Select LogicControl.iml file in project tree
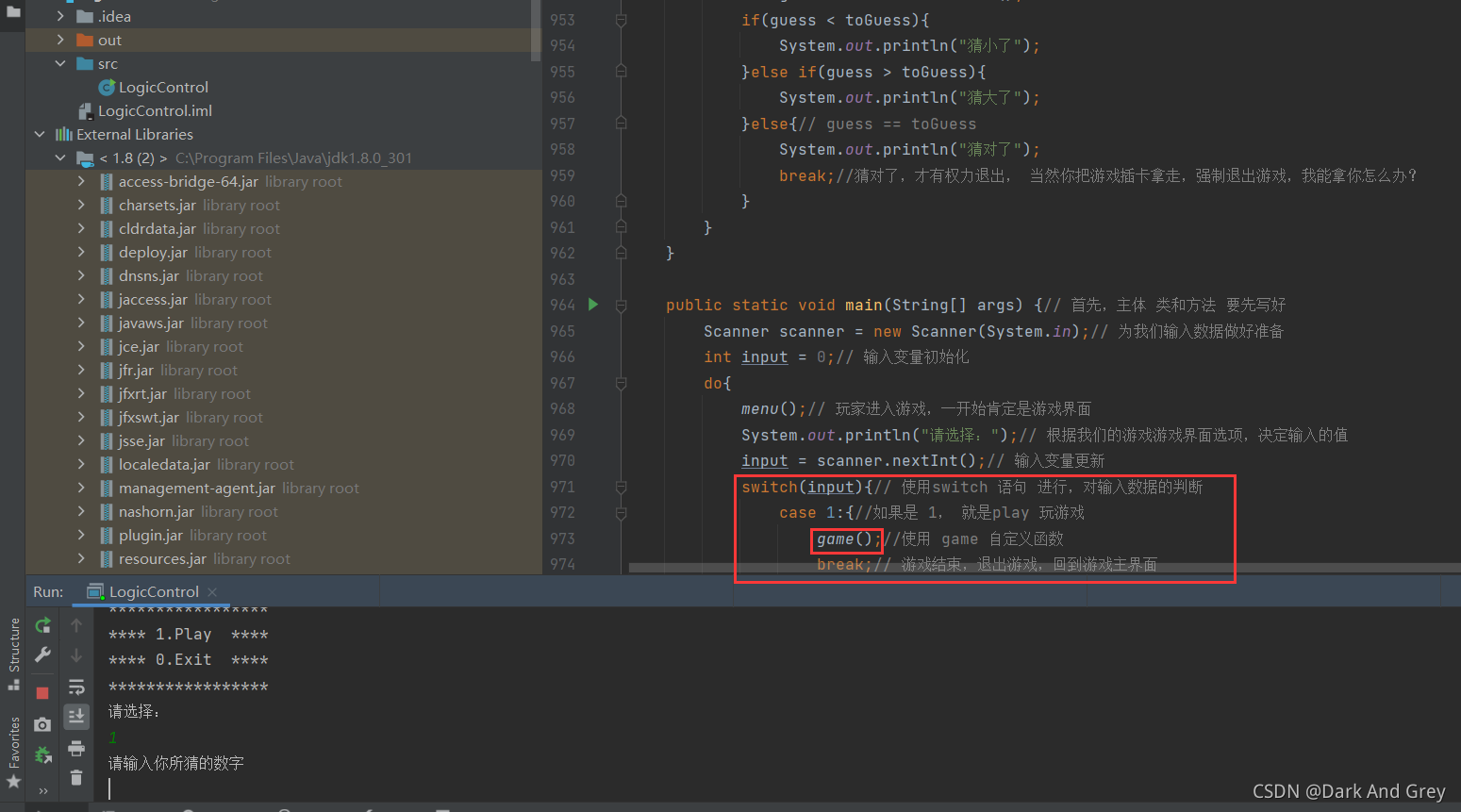 point(155,110)
